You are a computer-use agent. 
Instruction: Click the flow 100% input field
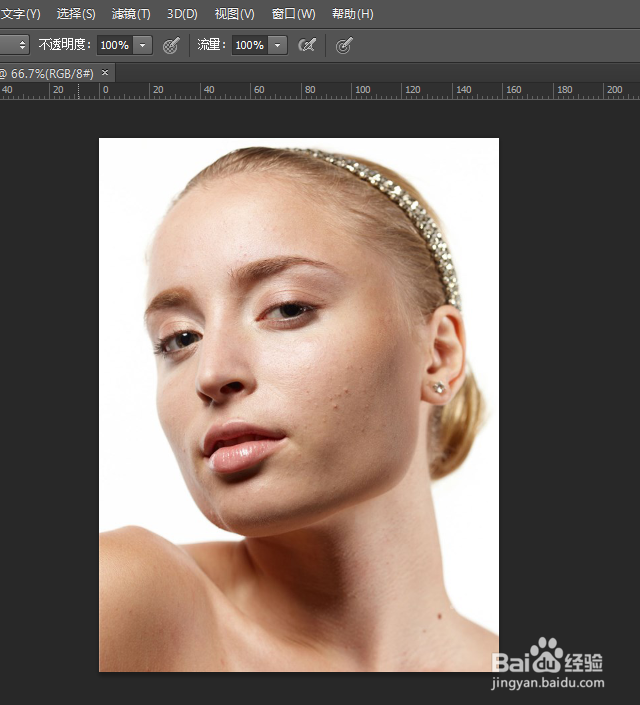[249, 45]
